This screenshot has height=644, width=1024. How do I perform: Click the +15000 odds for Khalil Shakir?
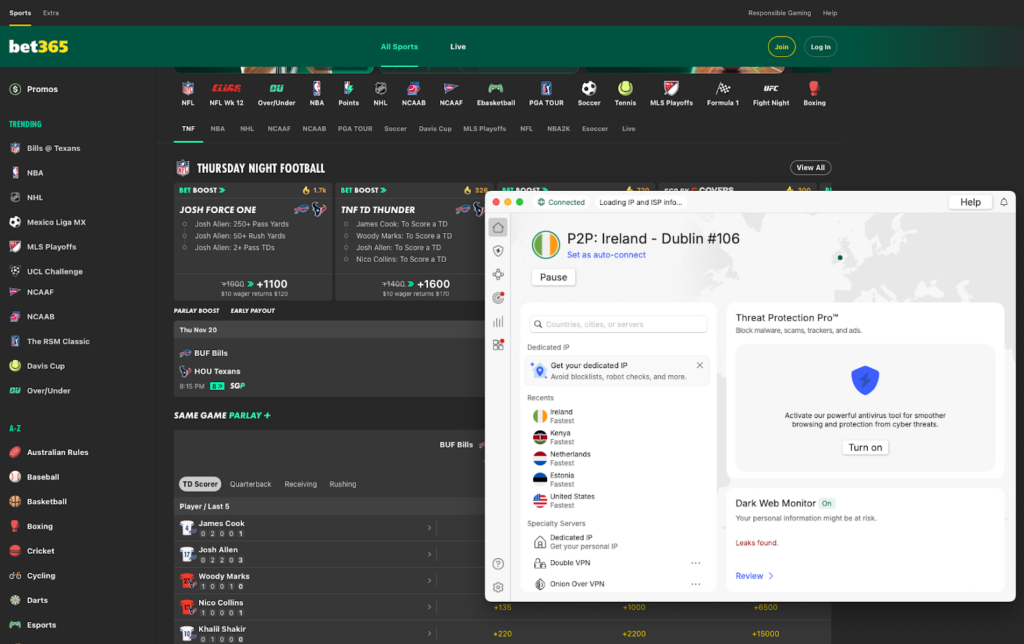tap(765, 634)
